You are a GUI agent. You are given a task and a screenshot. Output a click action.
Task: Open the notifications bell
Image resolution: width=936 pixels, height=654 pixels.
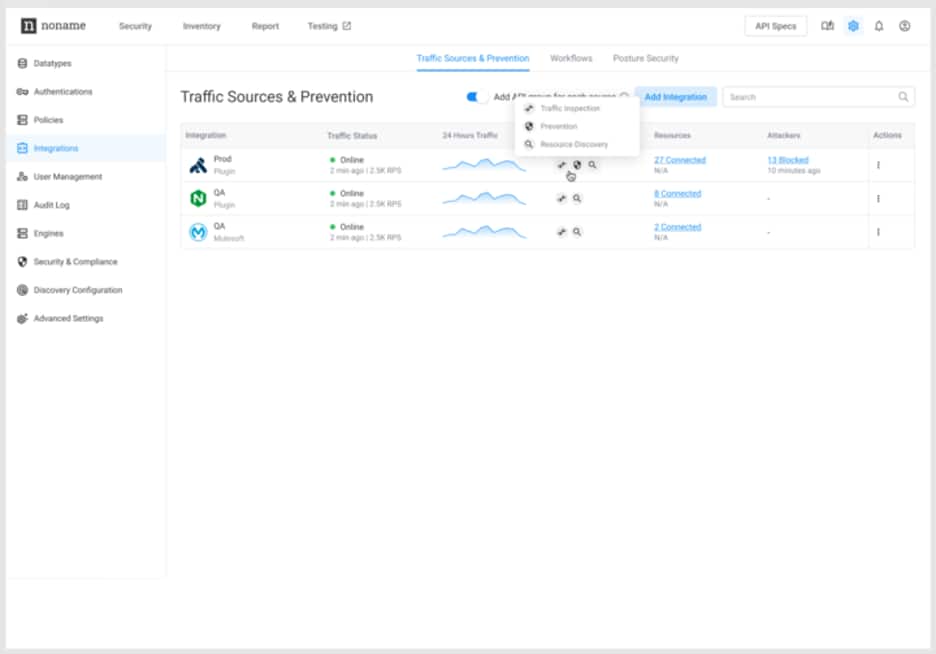pos(879,26)
